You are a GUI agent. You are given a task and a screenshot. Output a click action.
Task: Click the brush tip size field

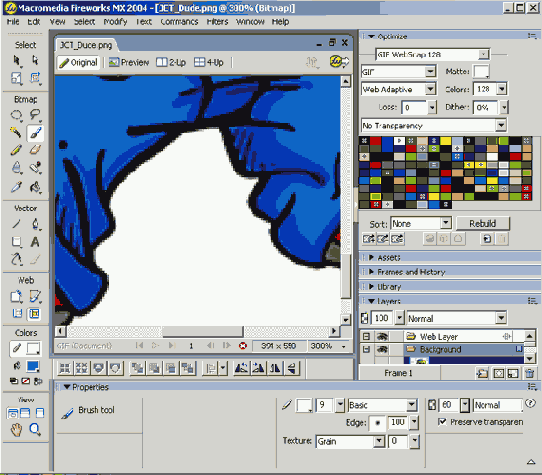point(325,405)
